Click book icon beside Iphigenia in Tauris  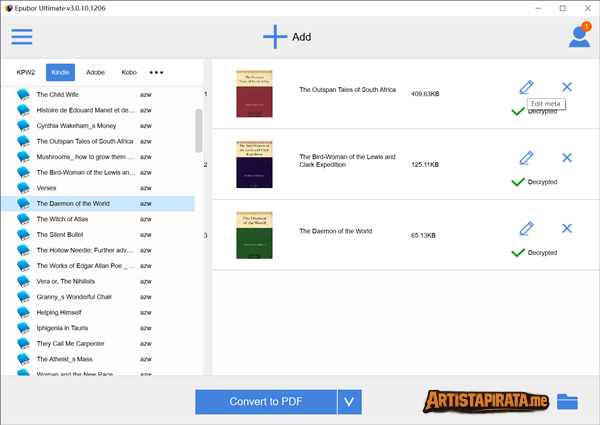pyautogui.click(x=23, y=328)
